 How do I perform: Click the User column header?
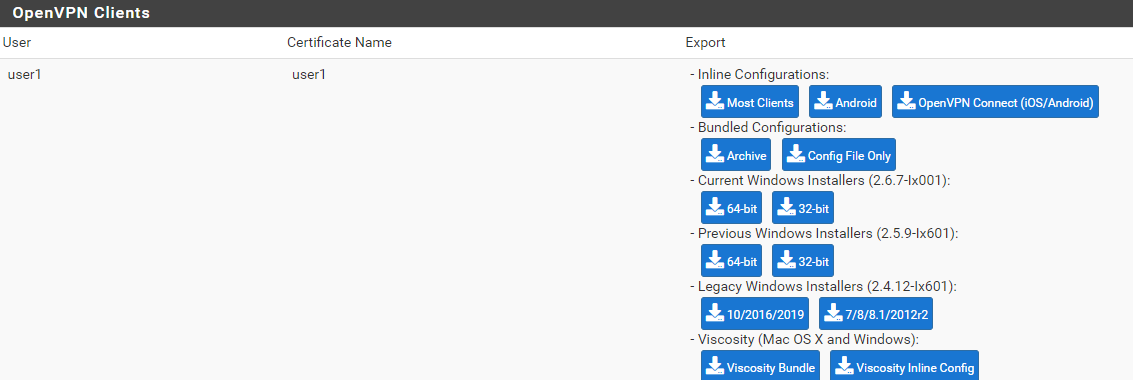coord(17,43)
